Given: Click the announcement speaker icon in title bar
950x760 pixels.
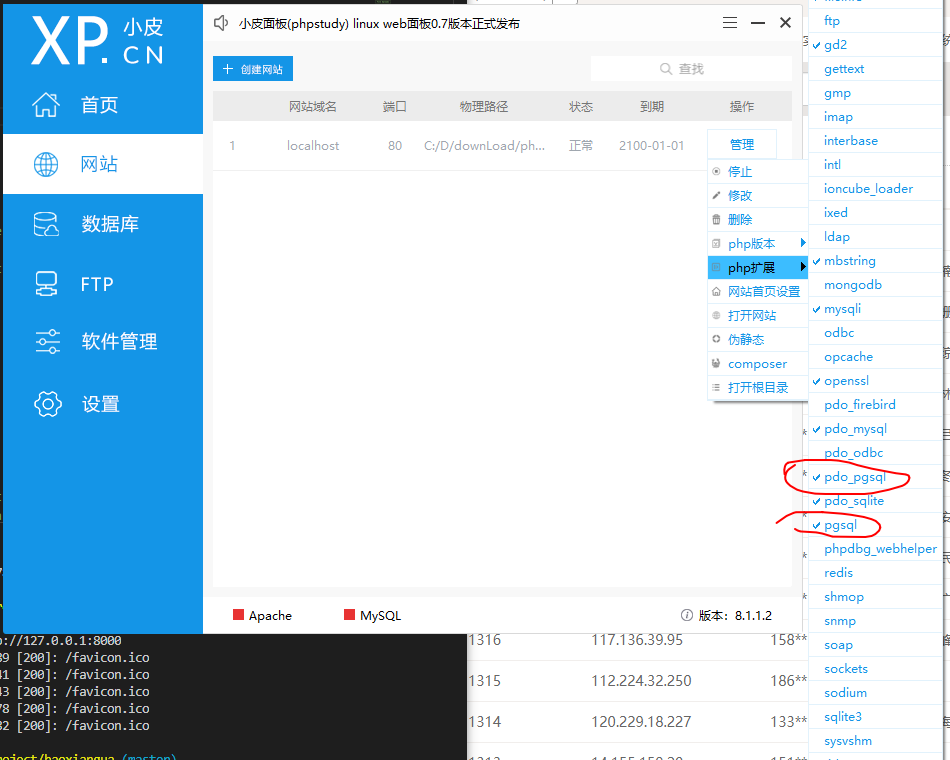Looking at the screenshot, I should tap(221, 22).
